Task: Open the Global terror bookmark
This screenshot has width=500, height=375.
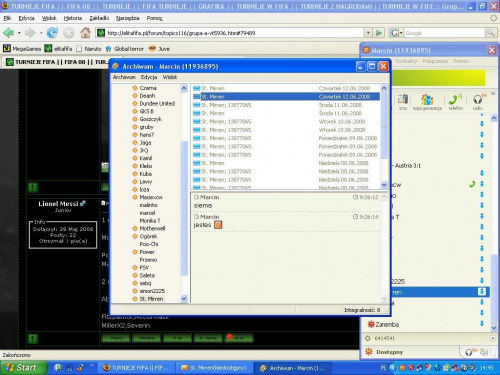Action: (x=124, y=49)
